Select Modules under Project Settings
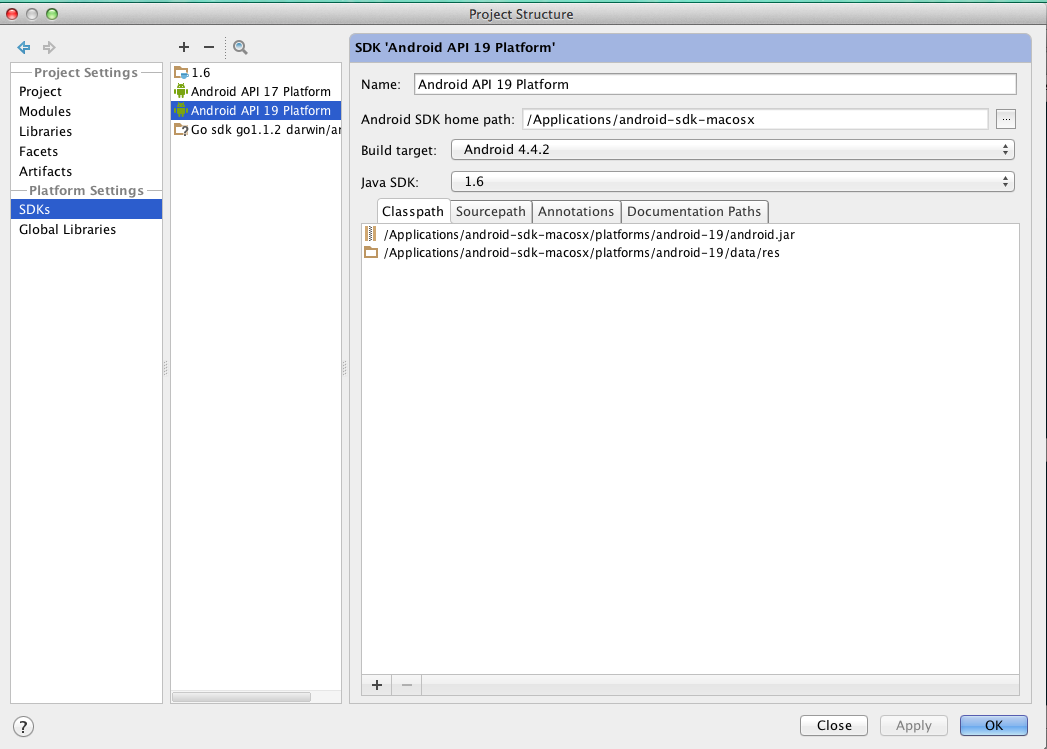The width and height of the screenshot is (1047, 749). click(44, 111)
